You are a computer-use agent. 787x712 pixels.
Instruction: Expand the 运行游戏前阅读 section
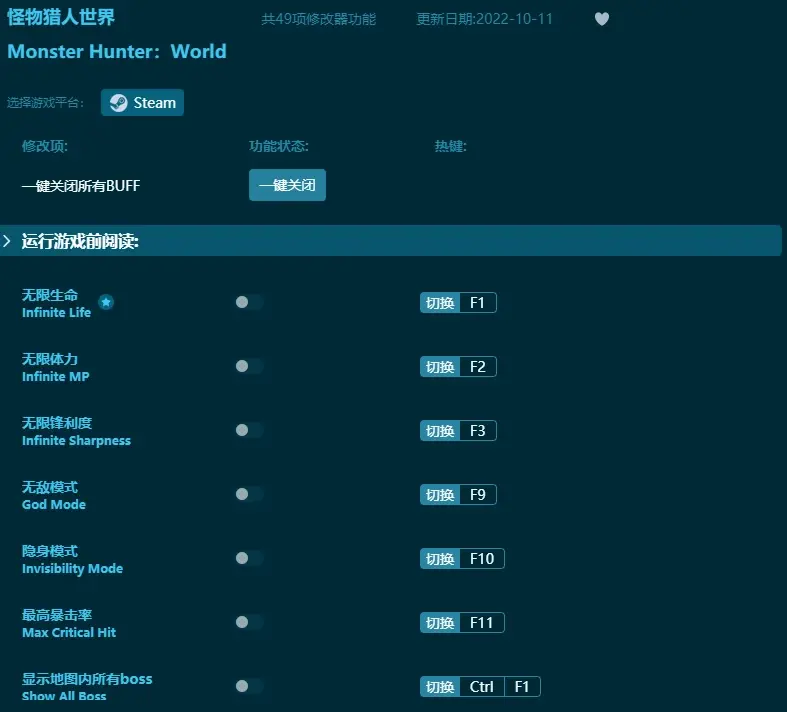390,241
